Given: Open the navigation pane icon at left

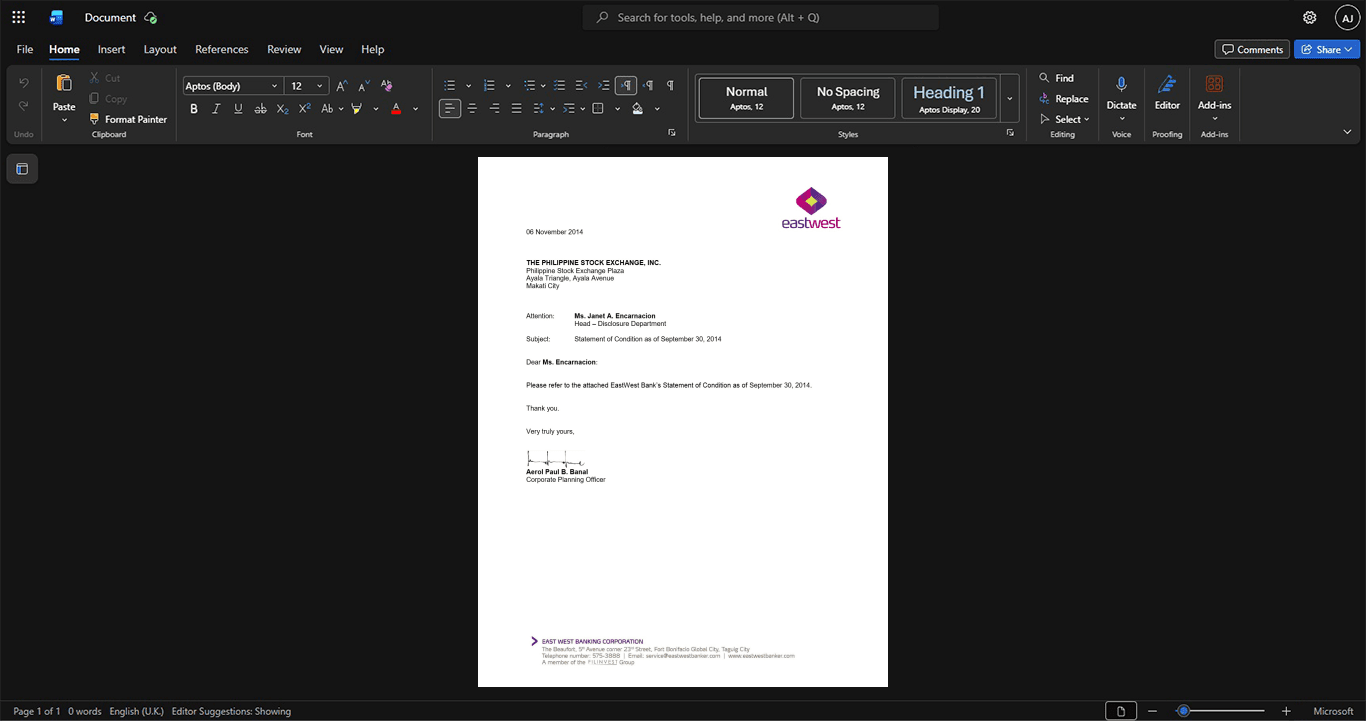Looking at the screenshot, I should point(22,169).
